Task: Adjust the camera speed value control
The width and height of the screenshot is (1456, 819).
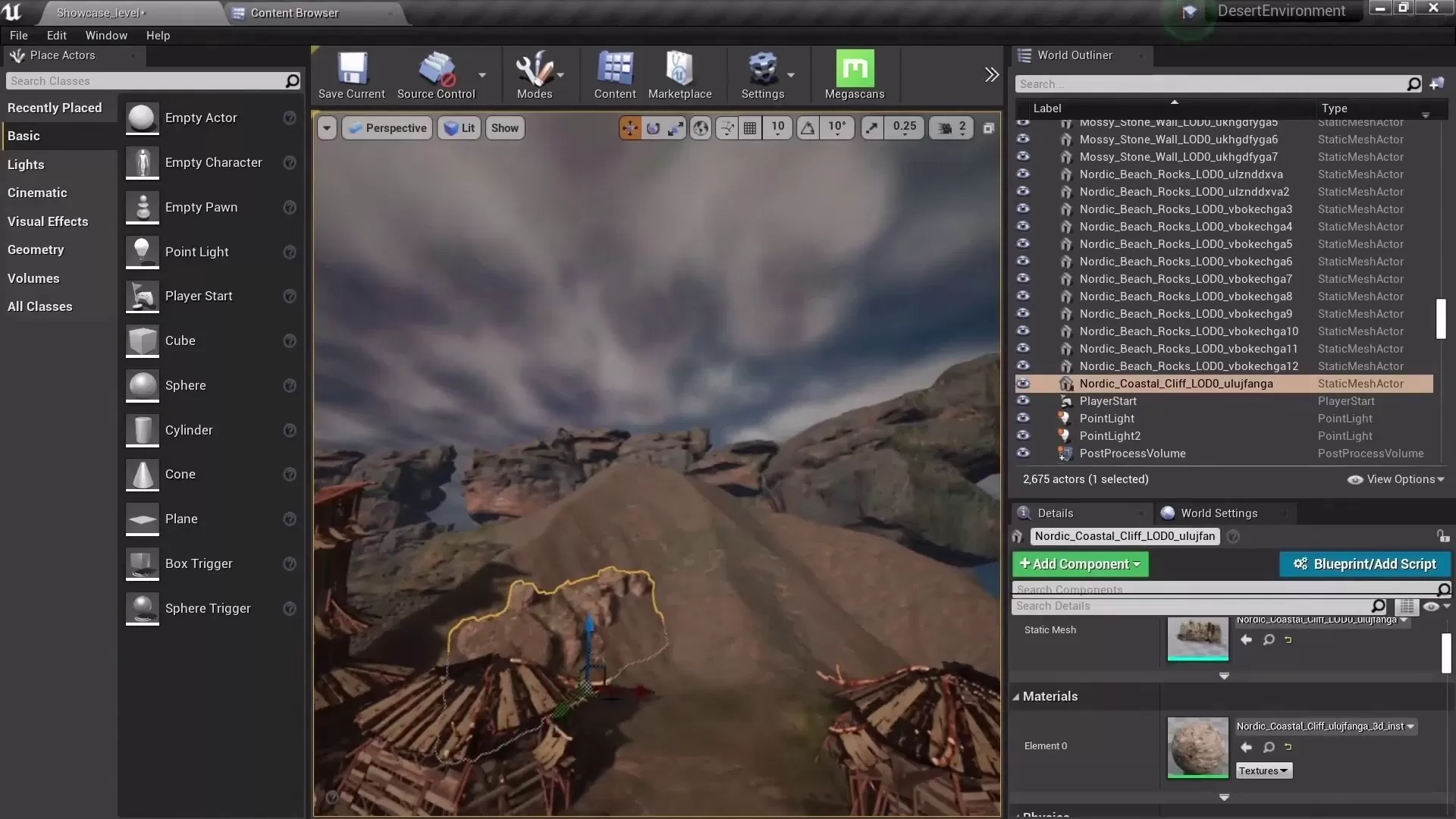Action: (x=950, y=127)
